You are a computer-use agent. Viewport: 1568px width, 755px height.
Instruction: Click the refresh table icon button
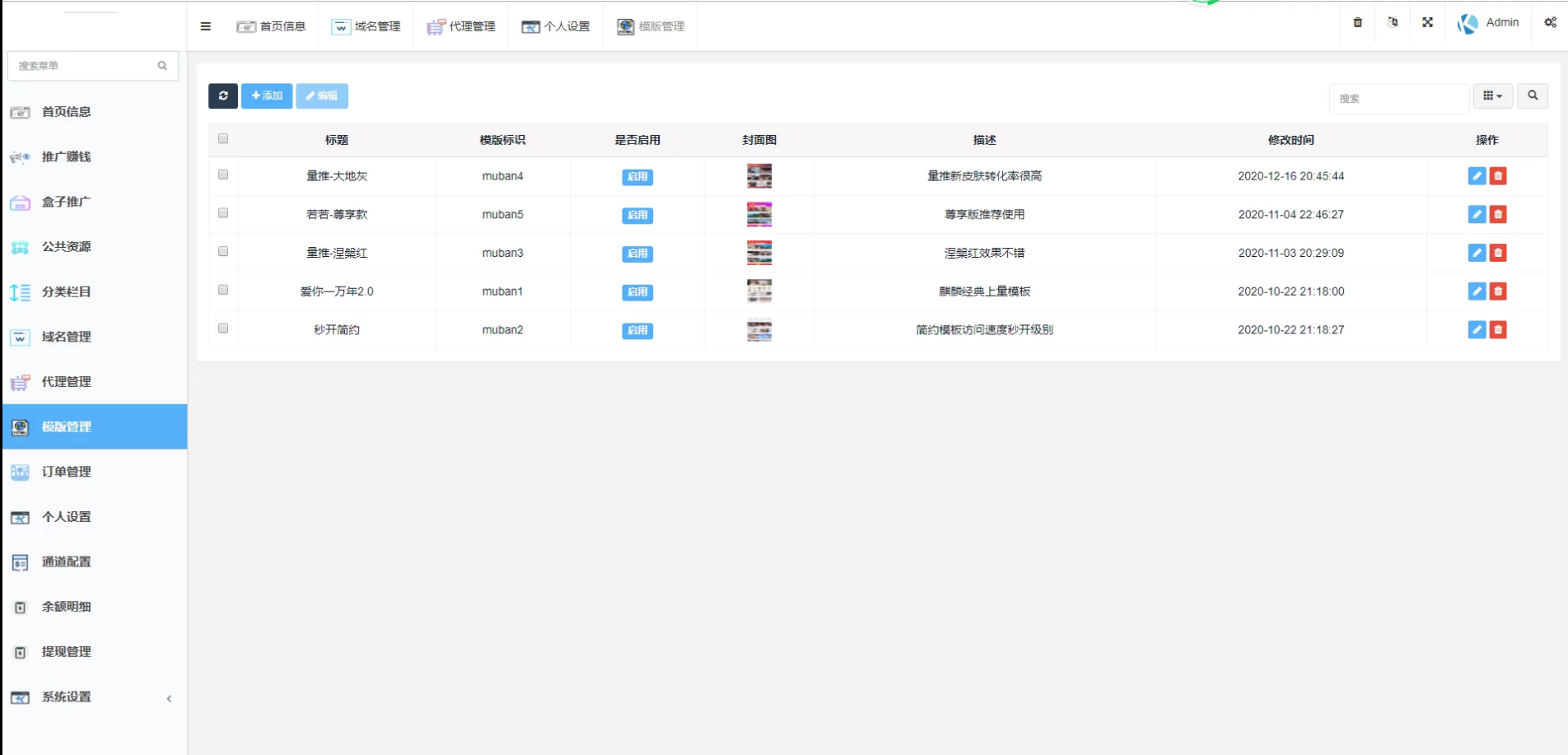(x=223, y=96)
